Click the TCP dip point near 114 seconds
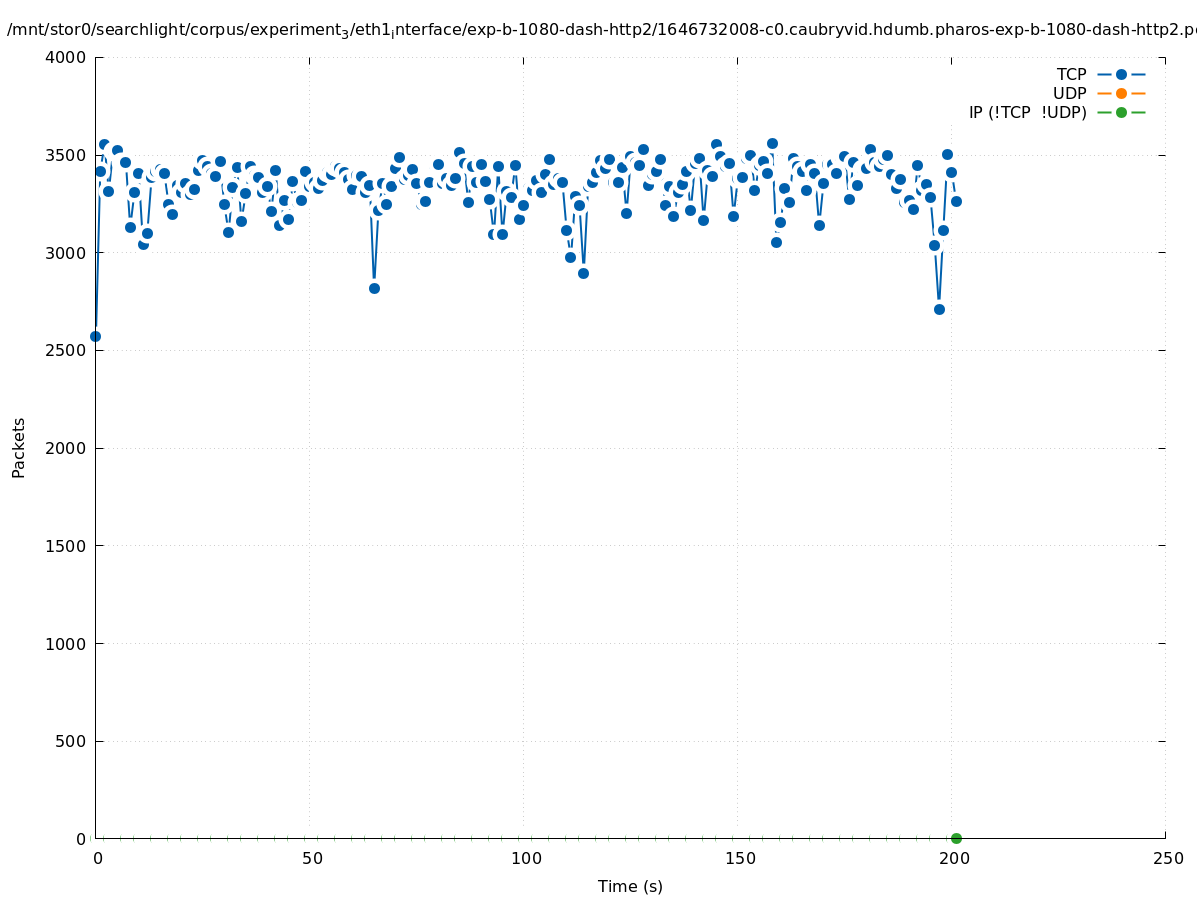1197x900 pixels. [583, 273]
